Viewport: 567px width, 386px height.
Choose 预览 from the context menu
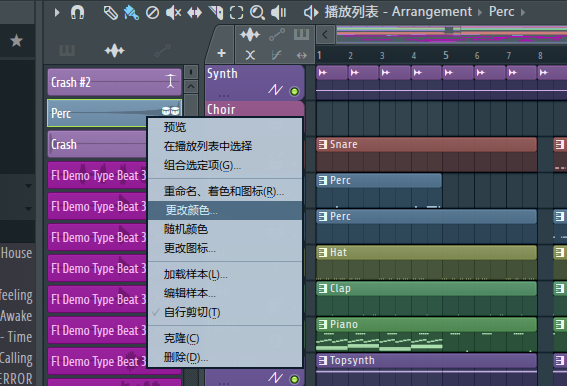225,127
